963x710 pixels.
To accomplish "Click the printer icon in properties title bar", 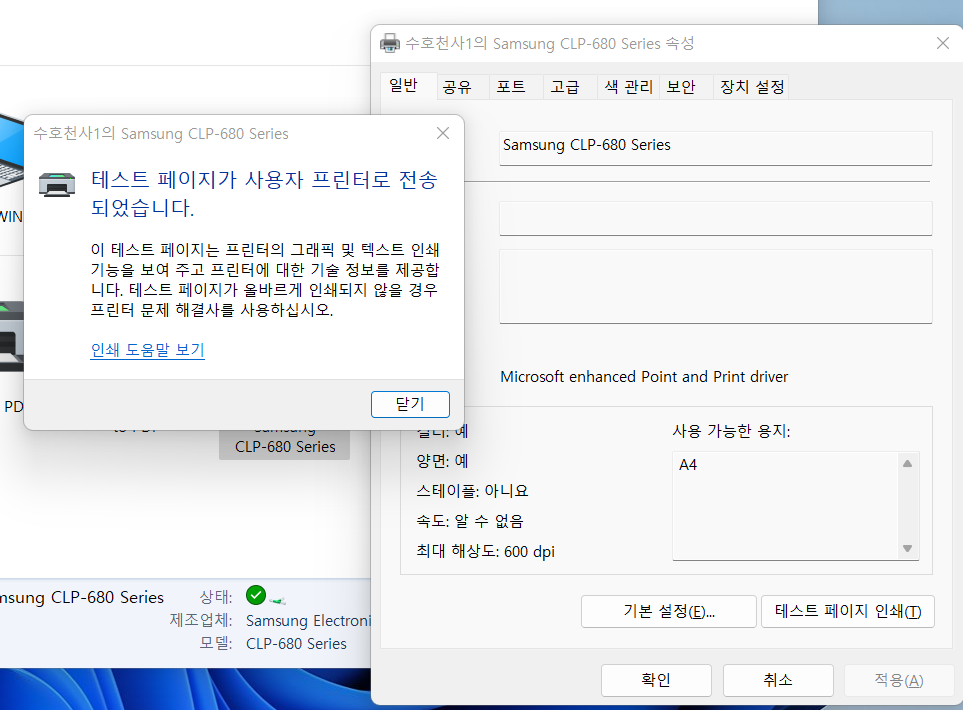I will click(390, 44).
